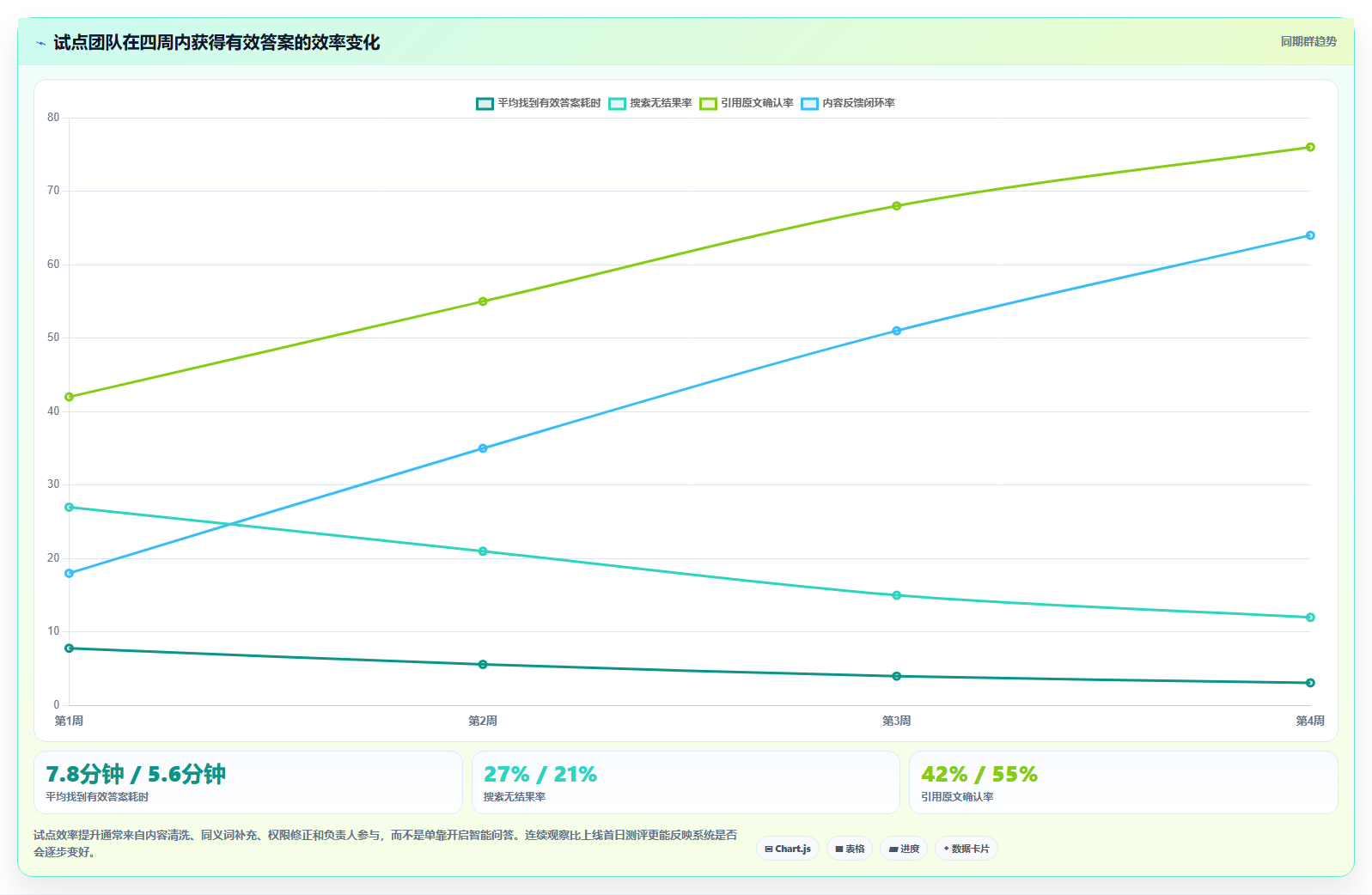Click the 10 y-axis tick label
This screenshot has width=1372, height=895.
coord(53,631)
